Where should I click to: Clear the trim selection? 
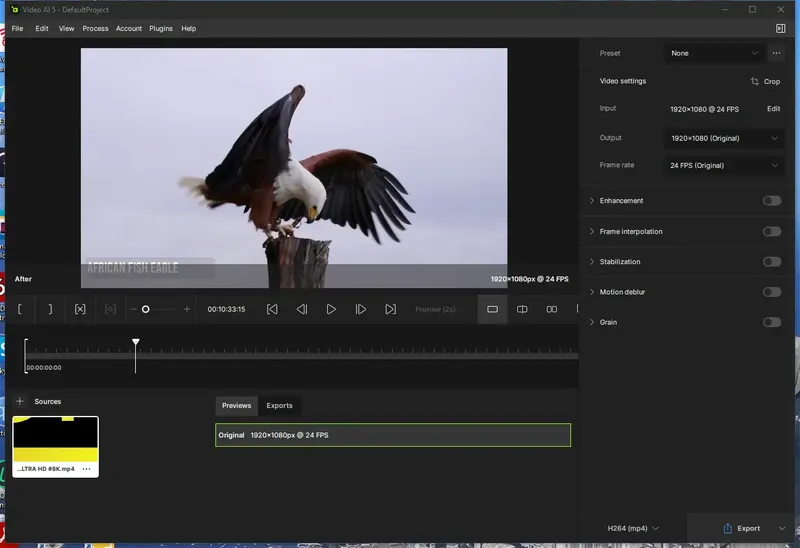(x=80, y=310)
